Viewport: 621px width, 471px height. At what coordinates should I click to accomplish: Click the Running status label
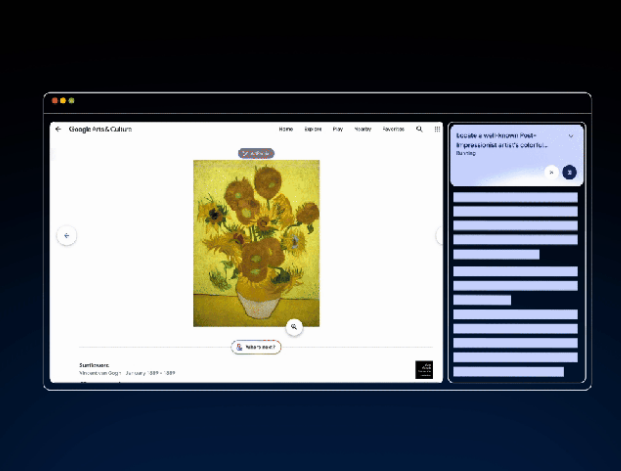466,153
